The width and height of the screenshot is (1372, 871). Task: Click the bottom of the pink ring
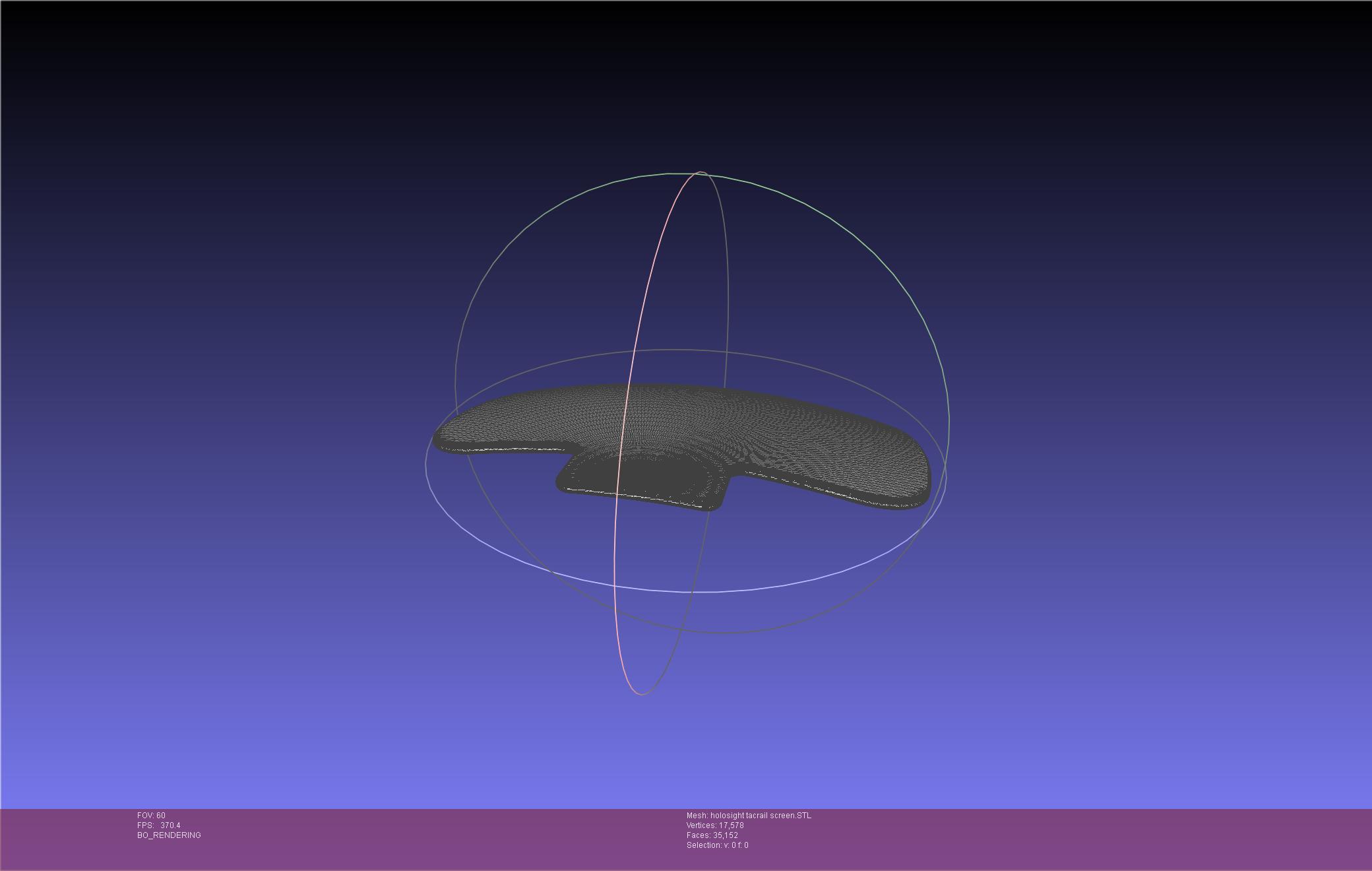pyautogui.click(x=641, y=694)
